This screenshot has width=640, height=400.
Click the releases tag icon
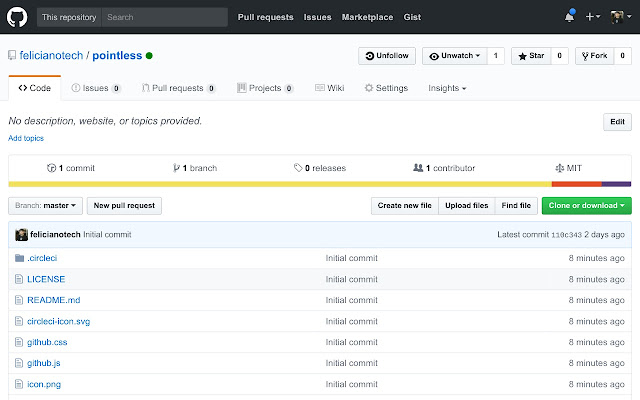[x=298, y=168]
